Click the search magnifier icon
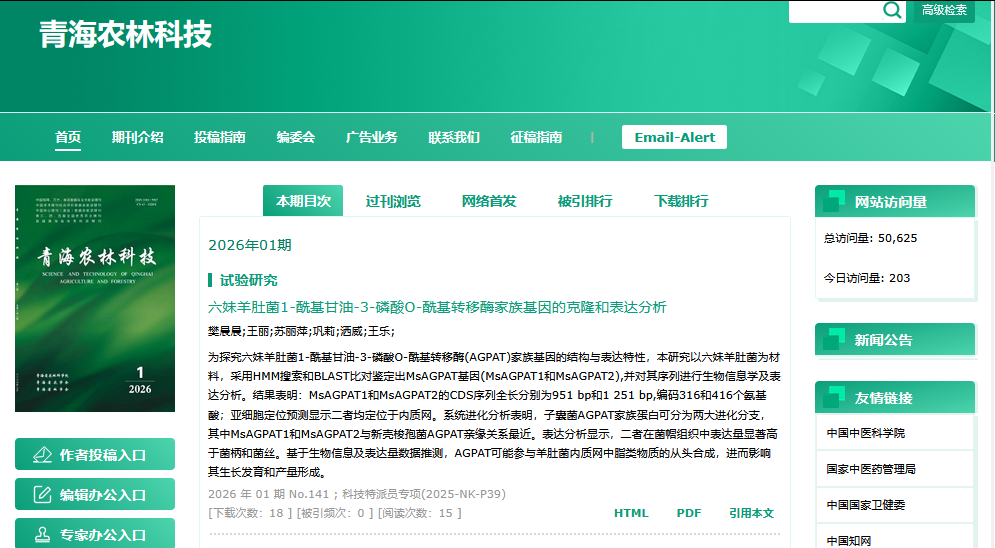Viewport: 995px width, 548px height. 892,10
